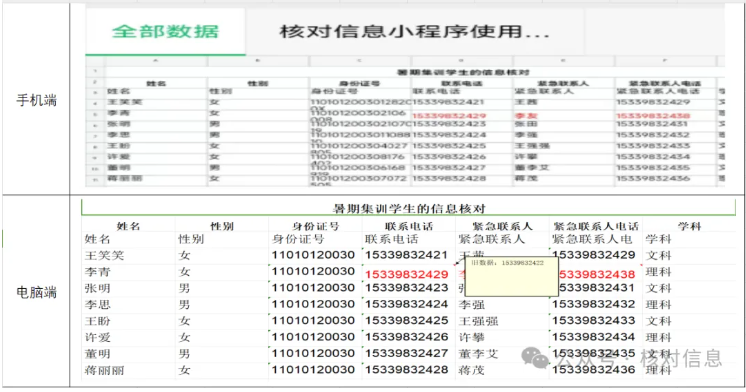Click red contact name 李友 in mobile table
Viewport: 746px width, 392px height.
coord(526,116)
